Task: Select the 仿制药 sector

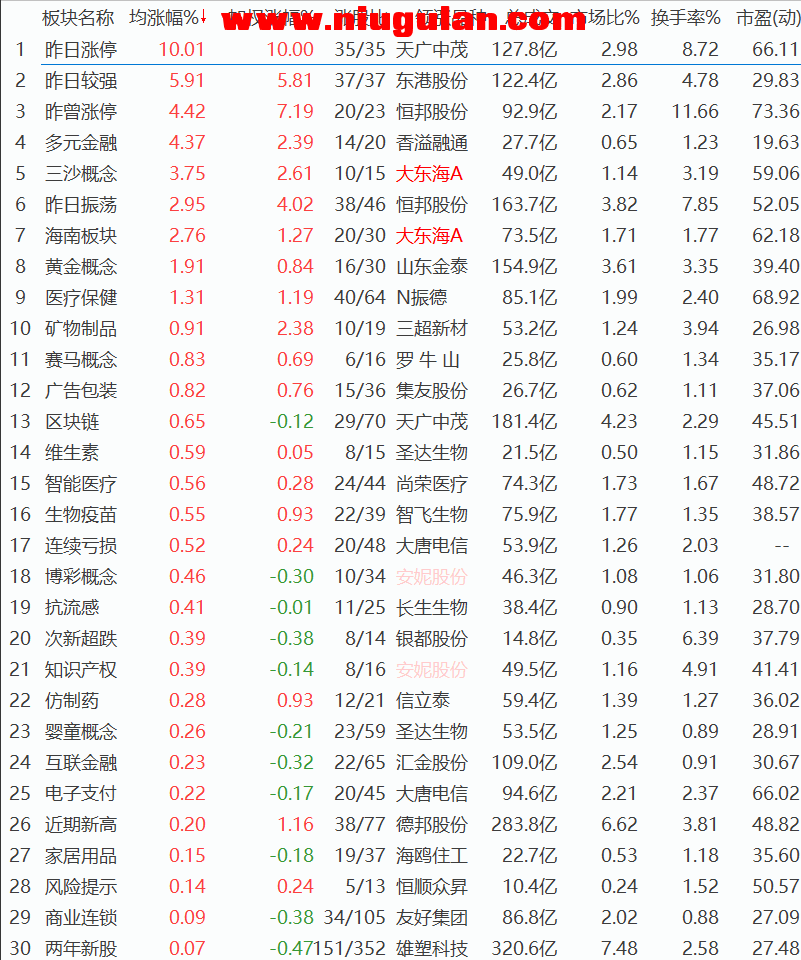Action: [x=72, y=700]
